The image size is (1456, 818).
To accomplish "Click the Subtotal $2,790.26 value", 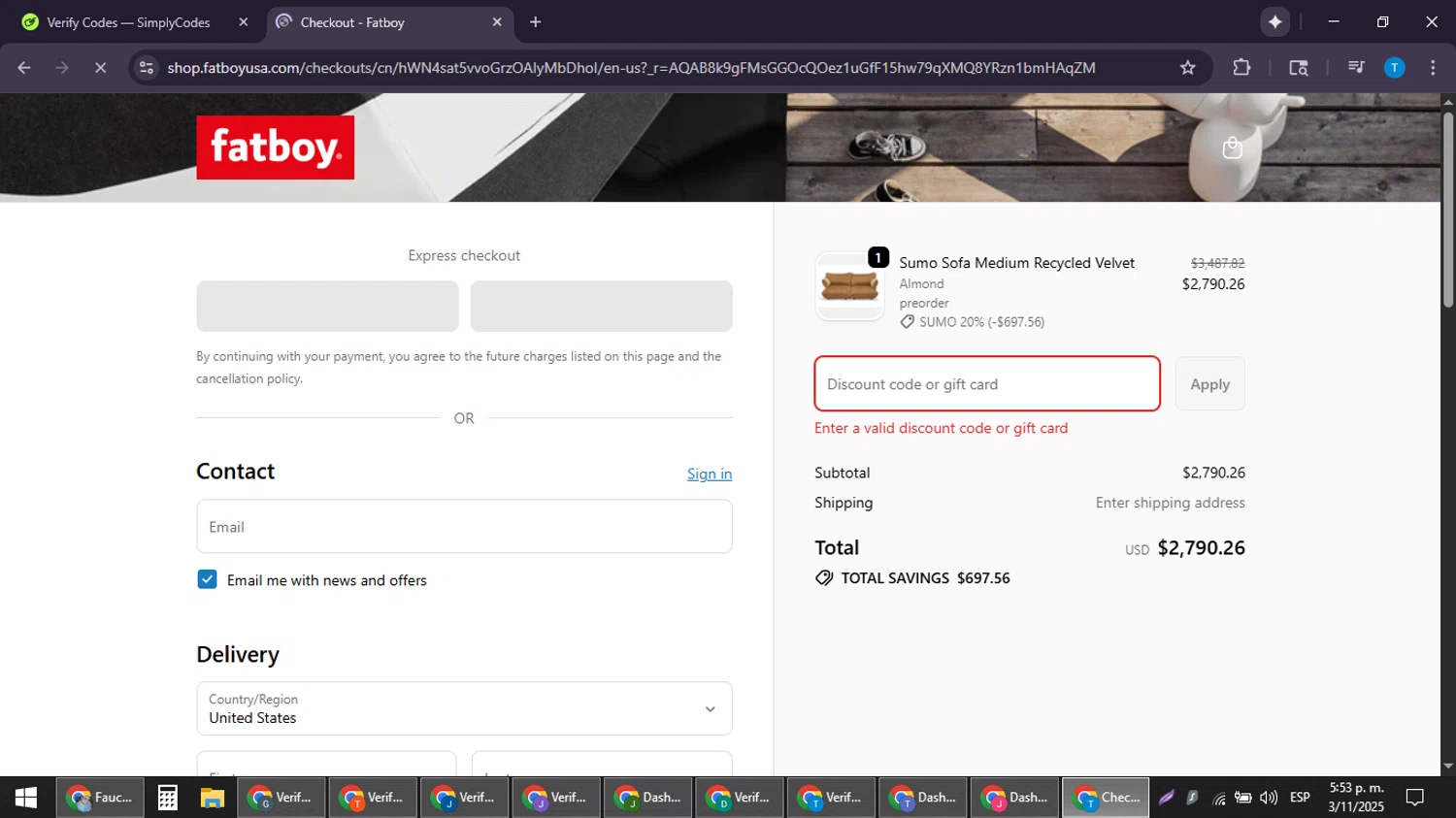I will pos(1213,473).
